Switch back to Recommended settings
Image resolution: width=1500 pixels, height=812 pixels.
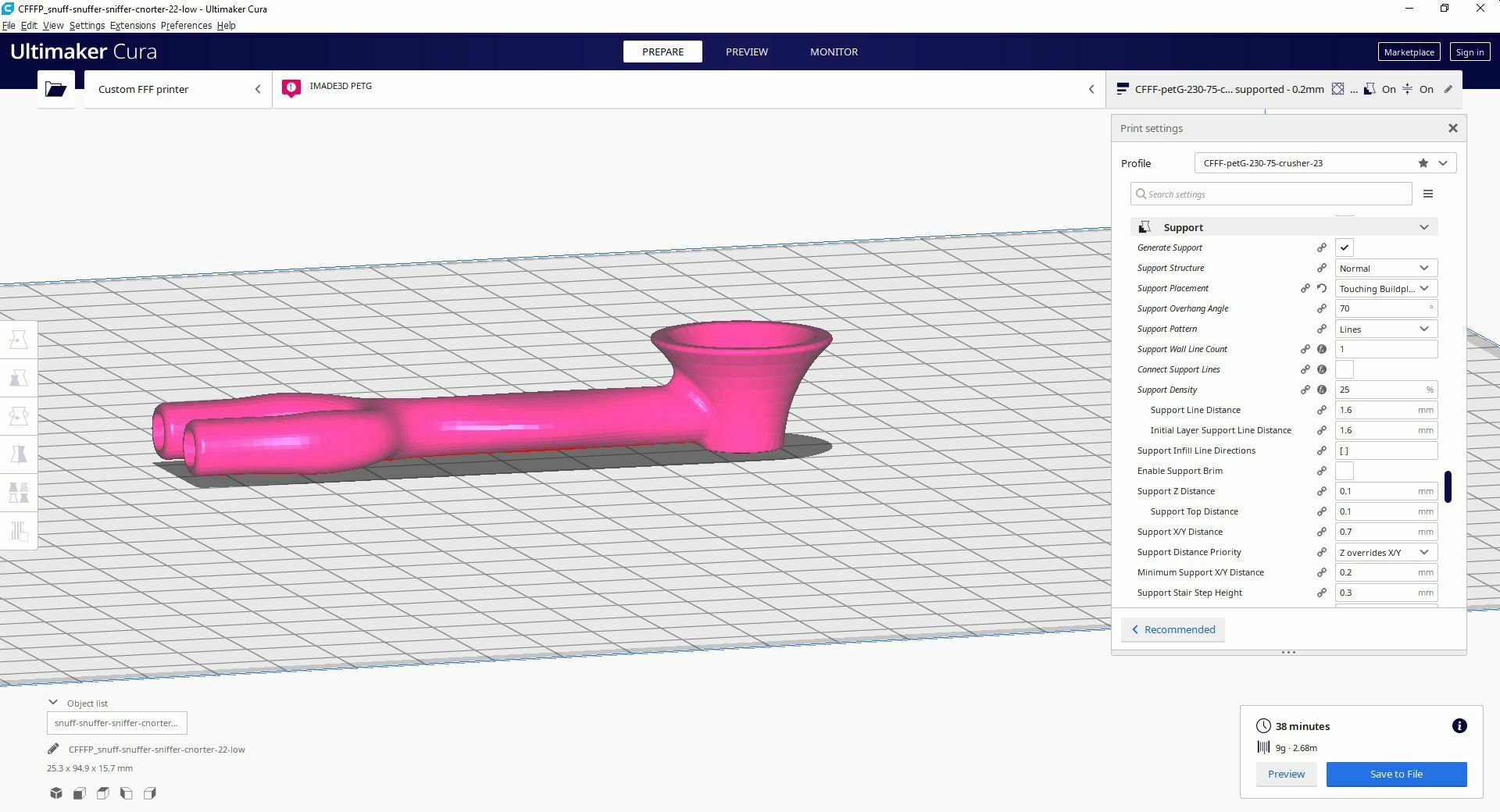(x=1173, y=629)
